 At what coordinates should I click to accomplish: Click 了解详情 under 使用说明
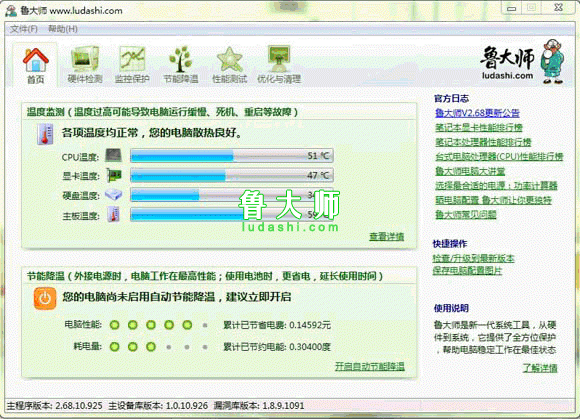tap(540, 368)
